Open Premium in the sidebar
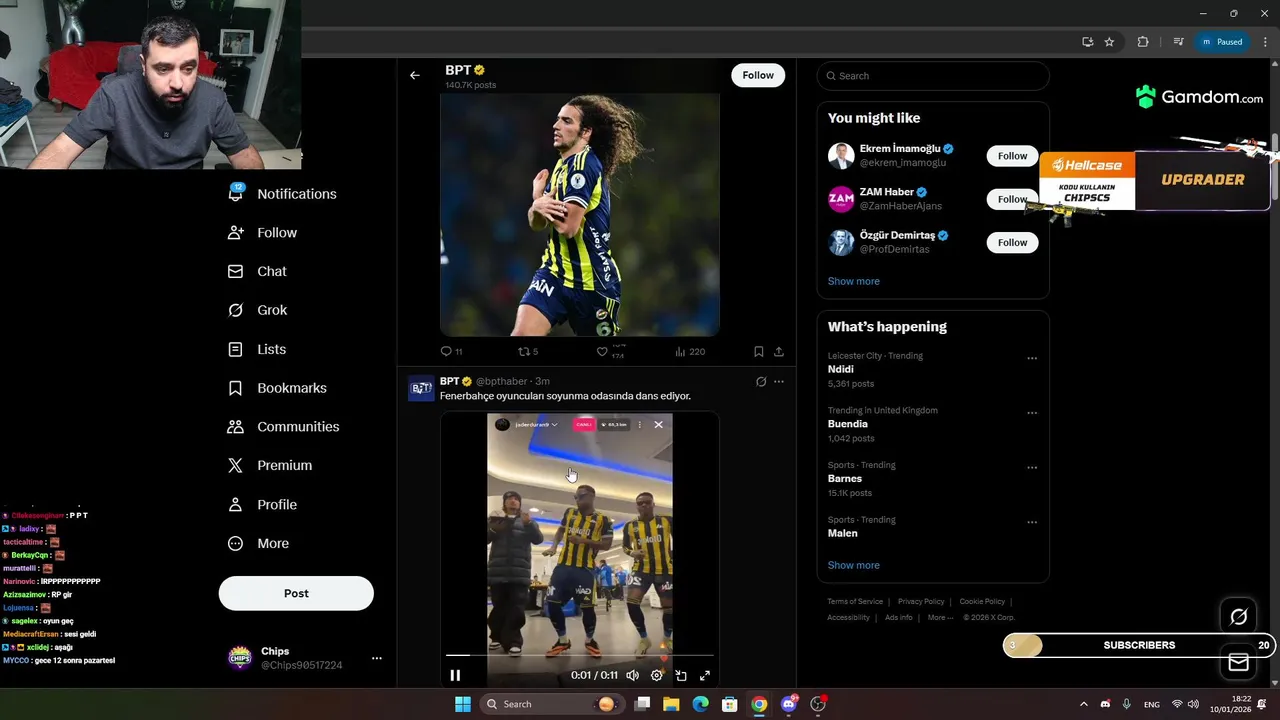Image resolution: width=1280 pixels, height=720 pixels. tap(270, 466)
